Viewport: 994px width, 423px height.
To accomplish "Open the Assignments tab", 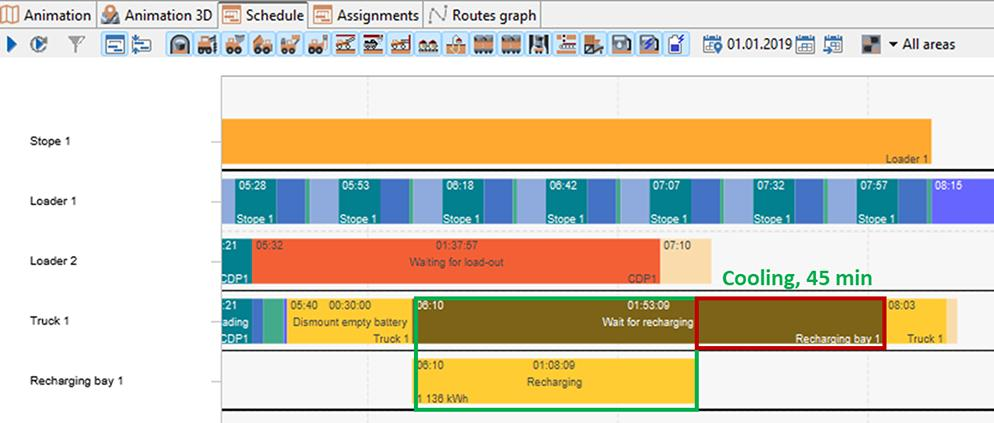I will tap(366, 15).
